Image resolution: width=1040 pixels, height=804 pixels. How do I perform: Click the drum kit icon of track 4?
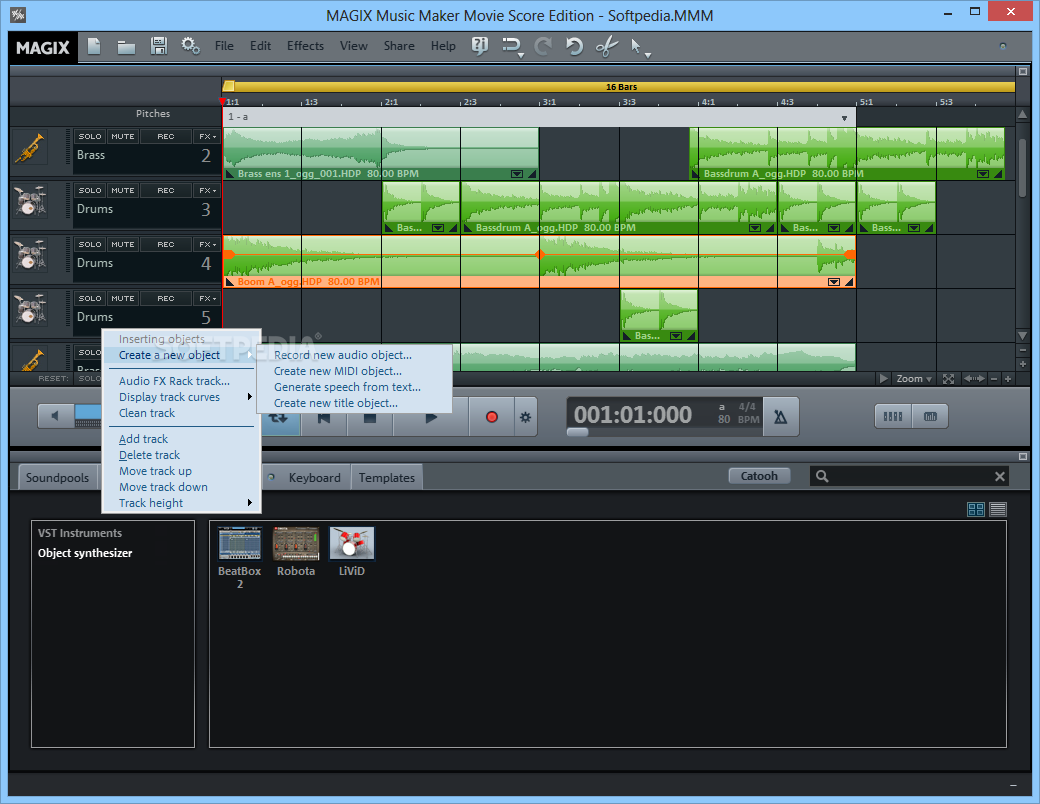click(x=30, y=256)
